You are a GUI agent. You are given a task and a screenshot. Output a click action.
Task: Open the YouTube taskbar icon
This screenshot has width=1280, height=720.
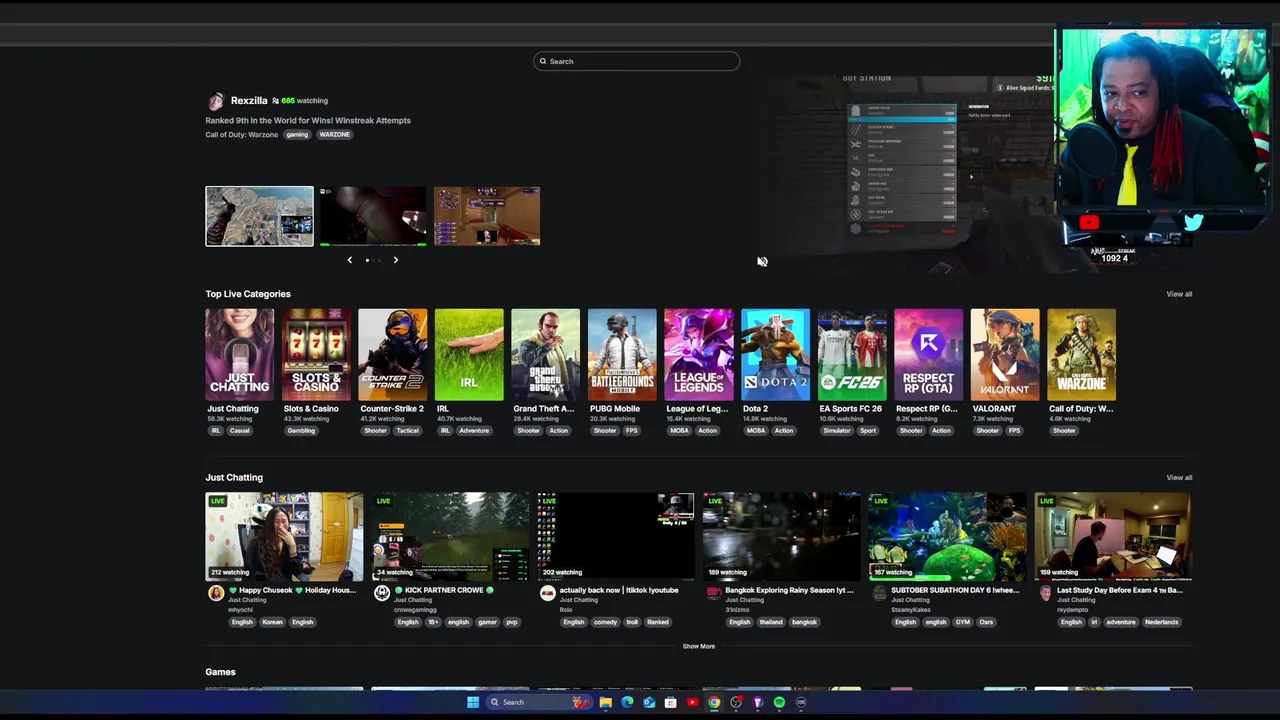point(692,703)
